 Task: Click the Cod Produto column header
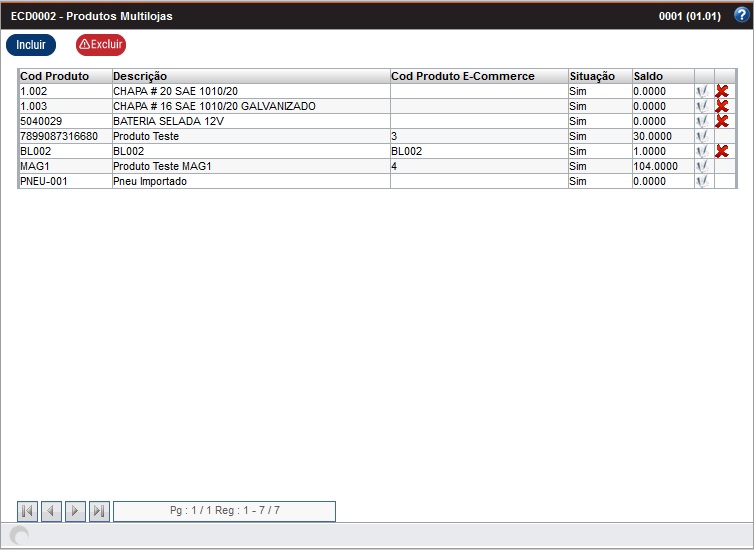54,76
